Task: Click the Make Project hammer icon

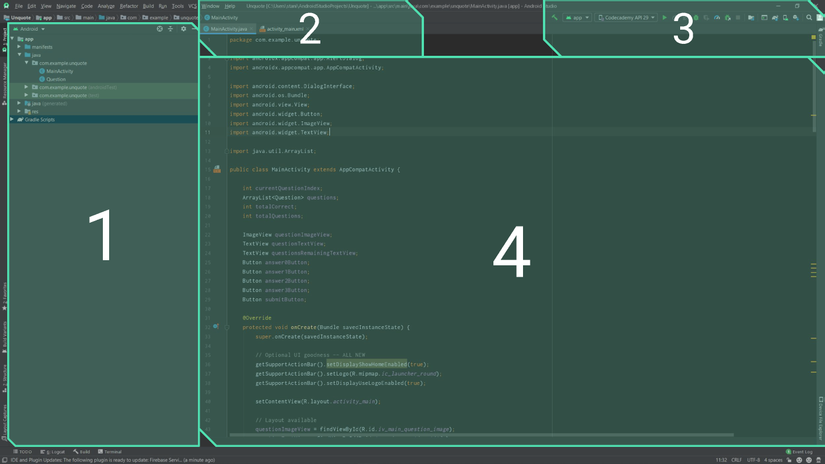Action: coord(555,17)
